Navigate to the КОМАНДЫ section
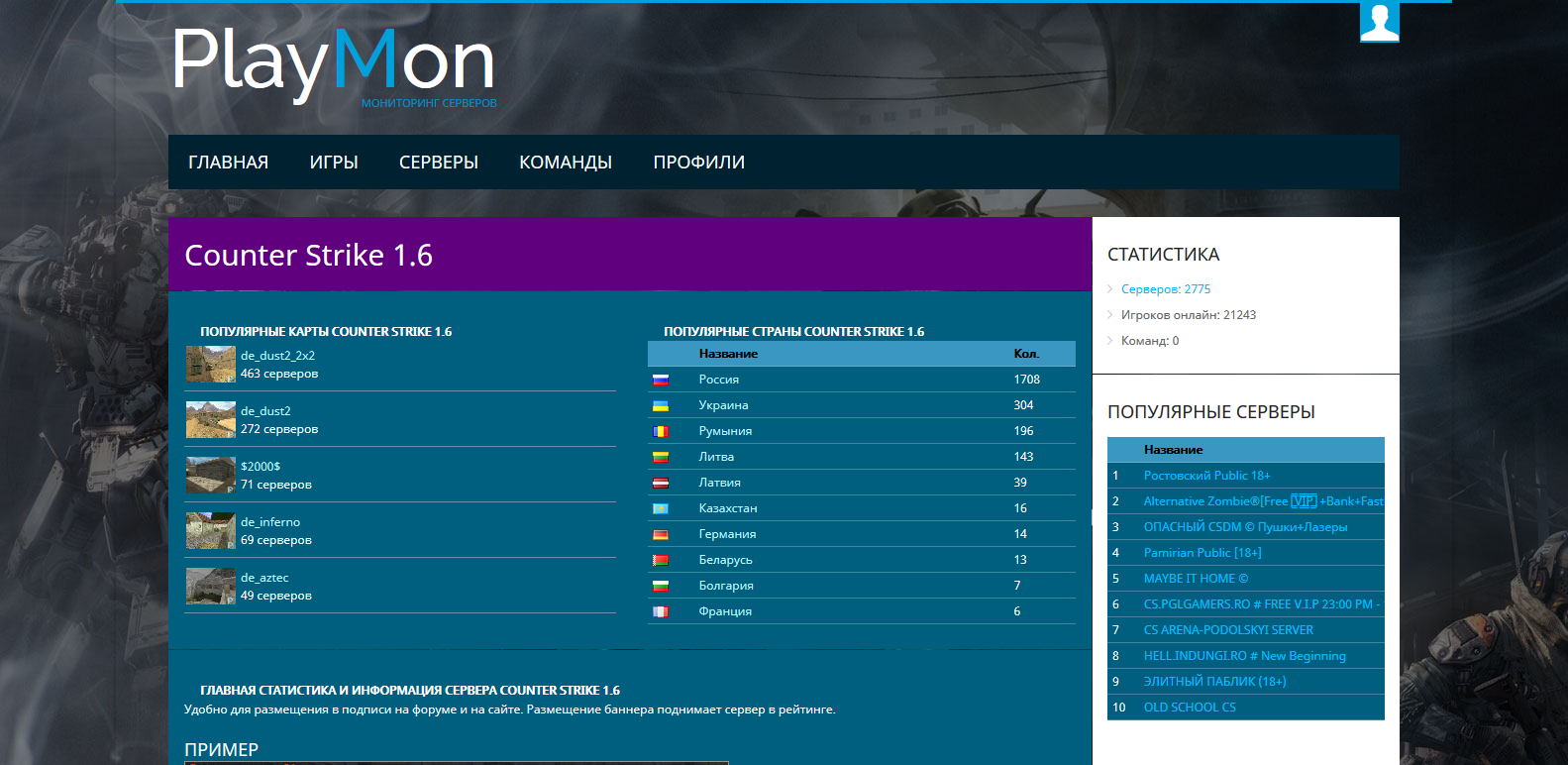 566,163
